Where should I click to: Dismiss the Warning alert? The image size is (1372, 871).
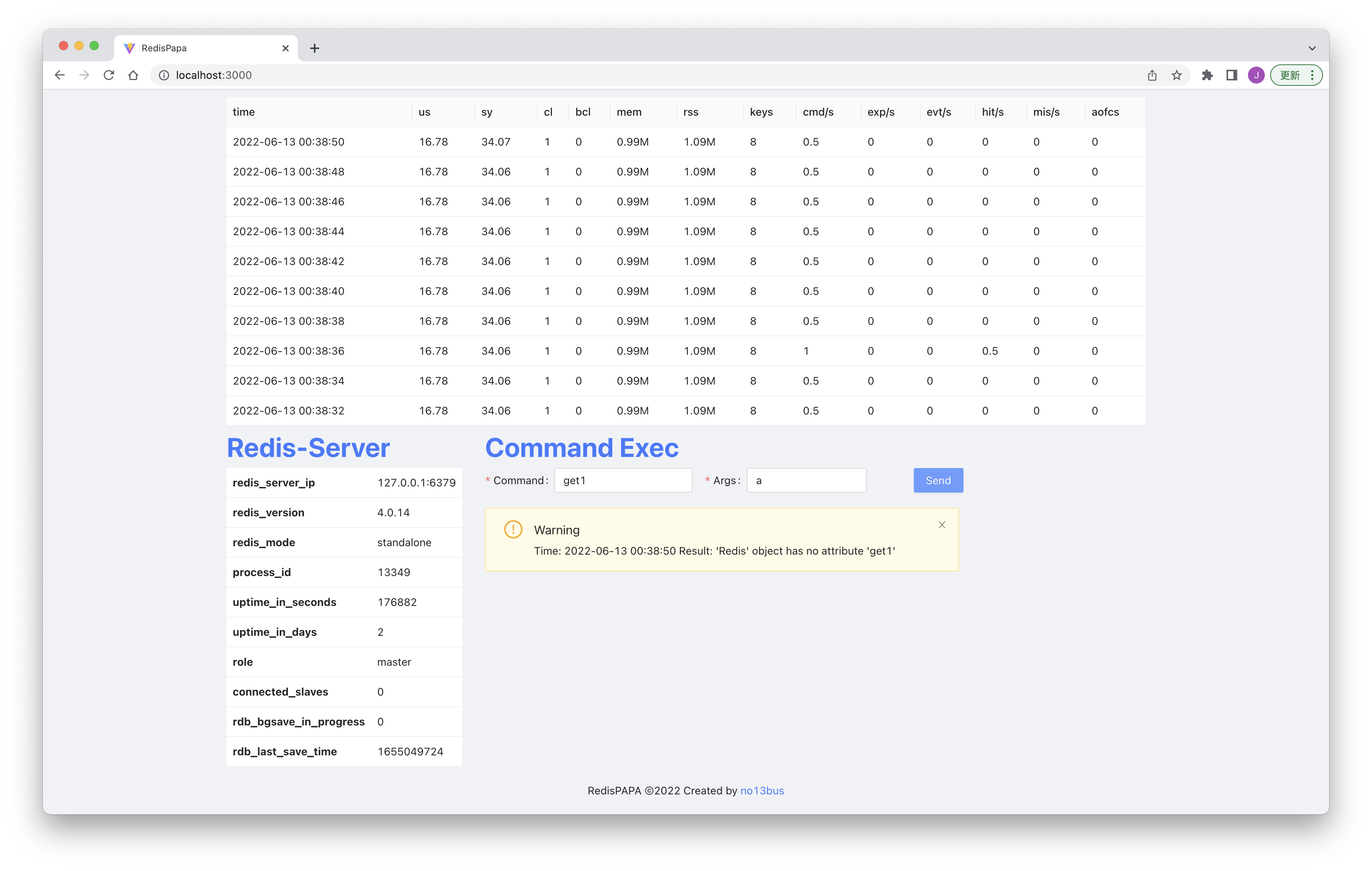click(x=942, y=525)
